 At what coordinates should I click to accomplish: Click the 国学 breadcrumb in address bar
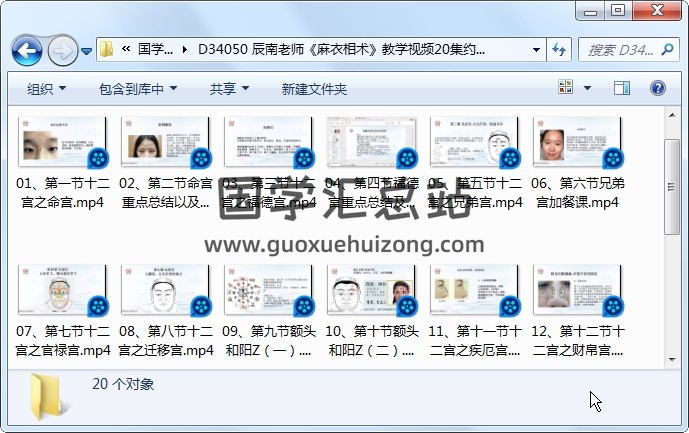coord(154,49)
